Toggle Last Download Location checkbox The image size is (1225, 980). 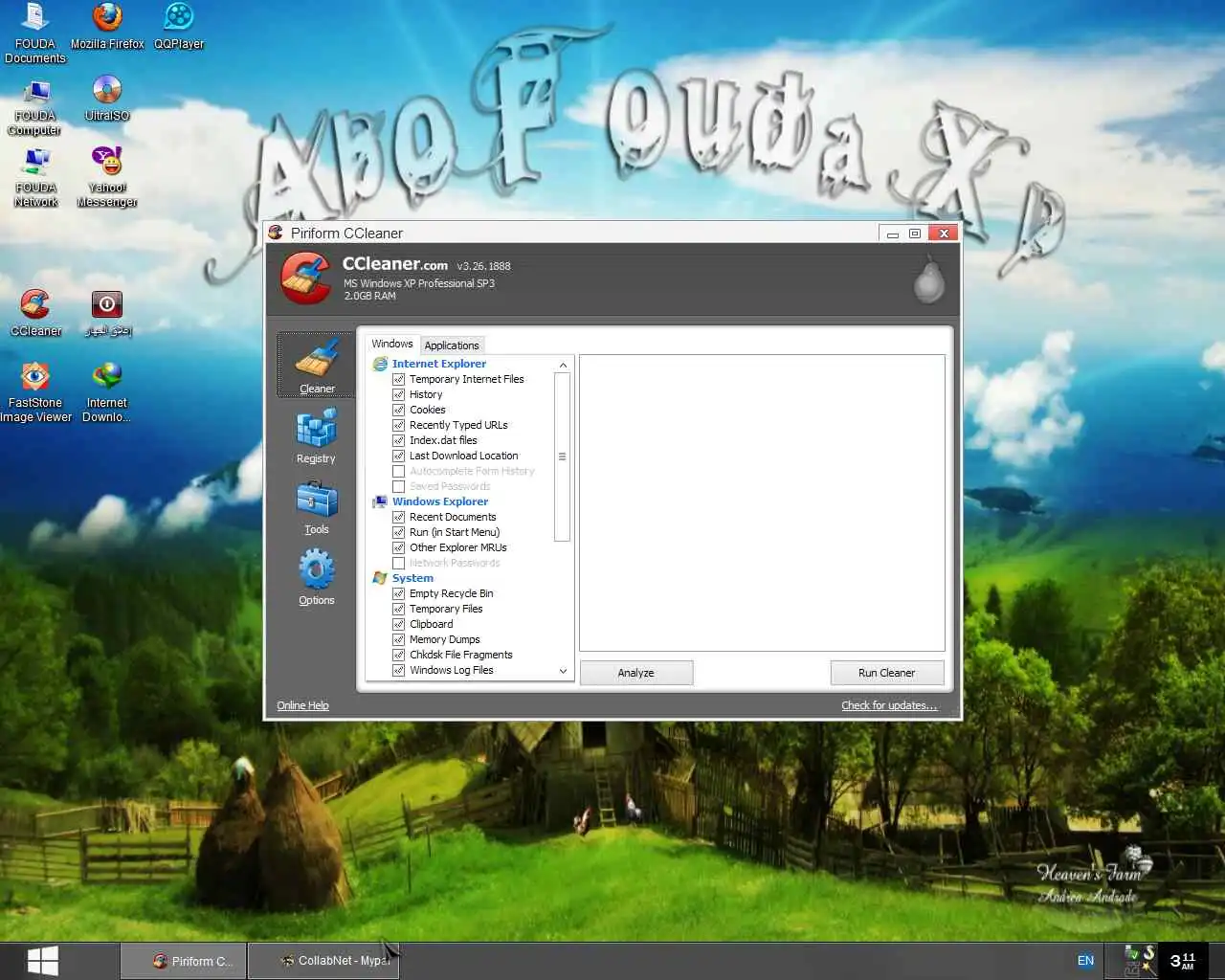click(x=398, y=456)
